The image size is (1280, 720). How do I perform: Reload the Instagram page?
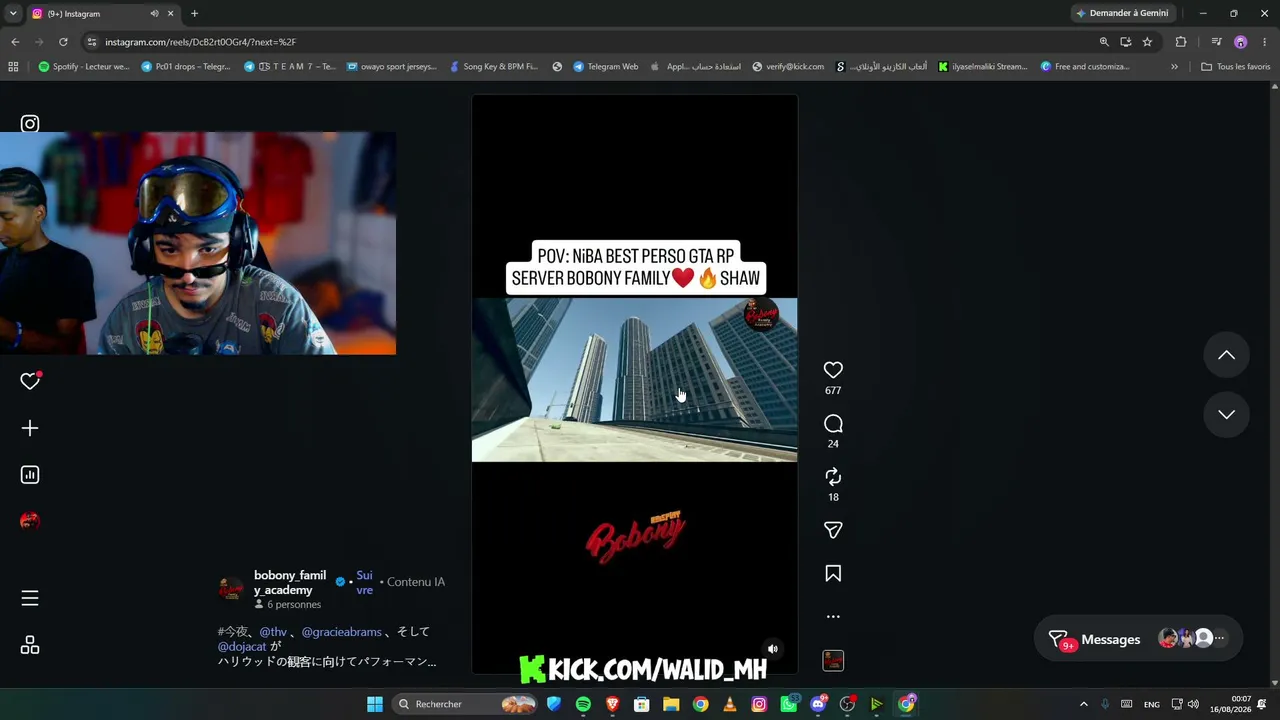pos(63,42)
